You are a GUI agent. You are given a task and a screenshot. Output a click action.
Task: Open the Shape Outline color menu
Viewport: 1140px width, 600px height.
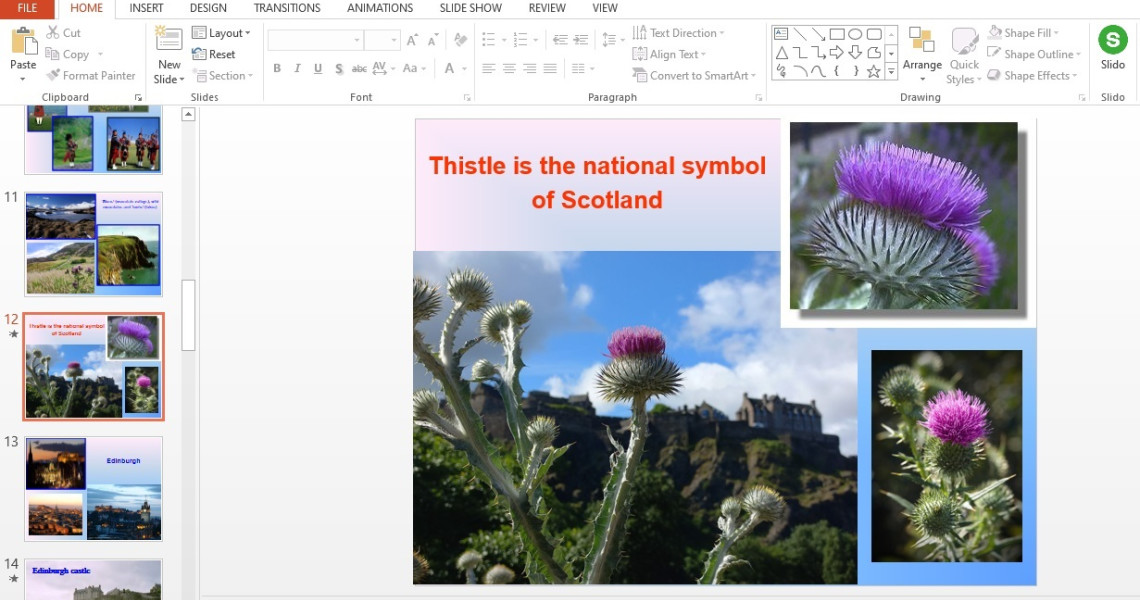point(1034,54)
